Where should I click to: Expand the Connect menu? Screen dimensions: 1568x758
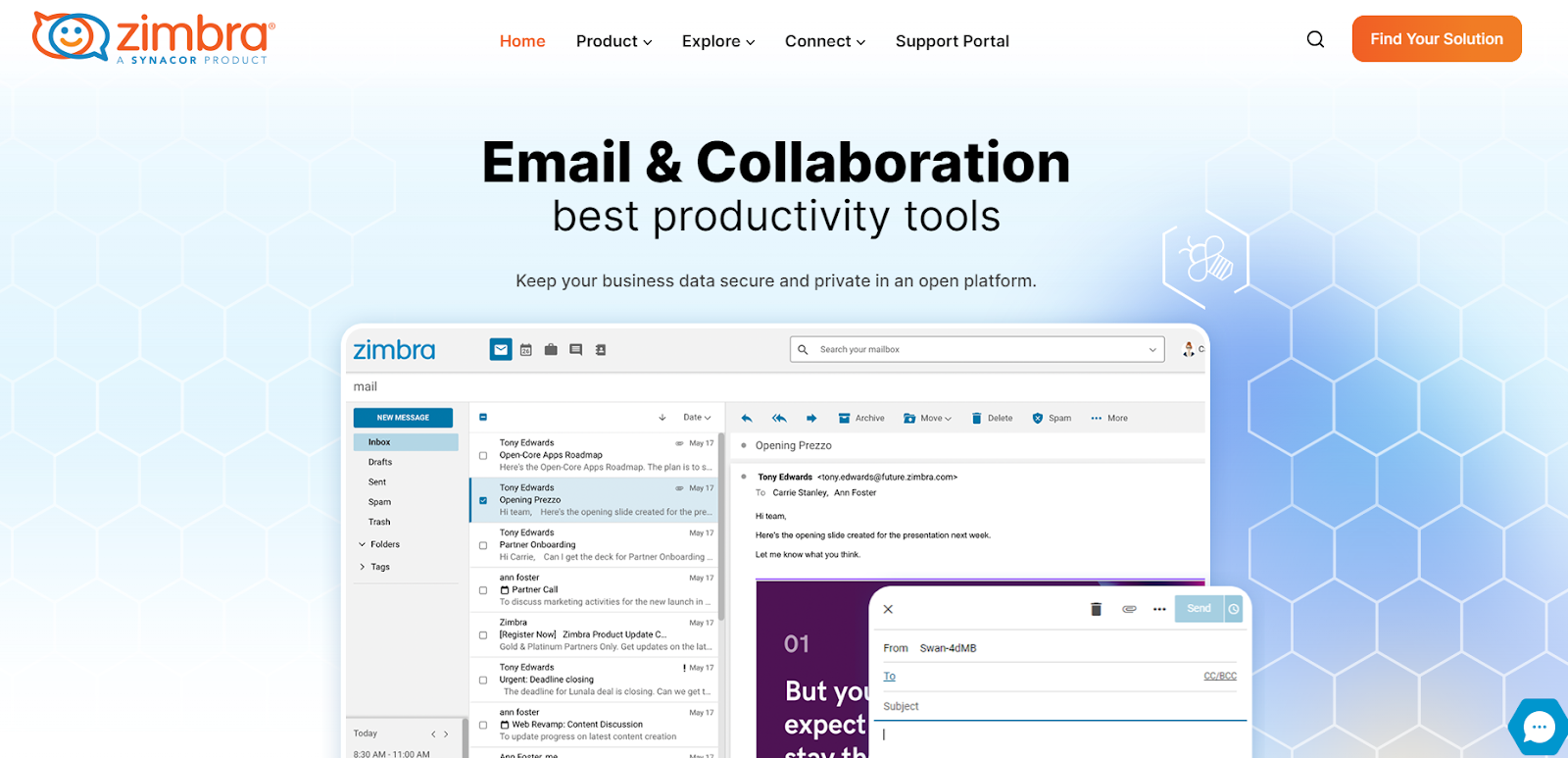click(825, 41)
